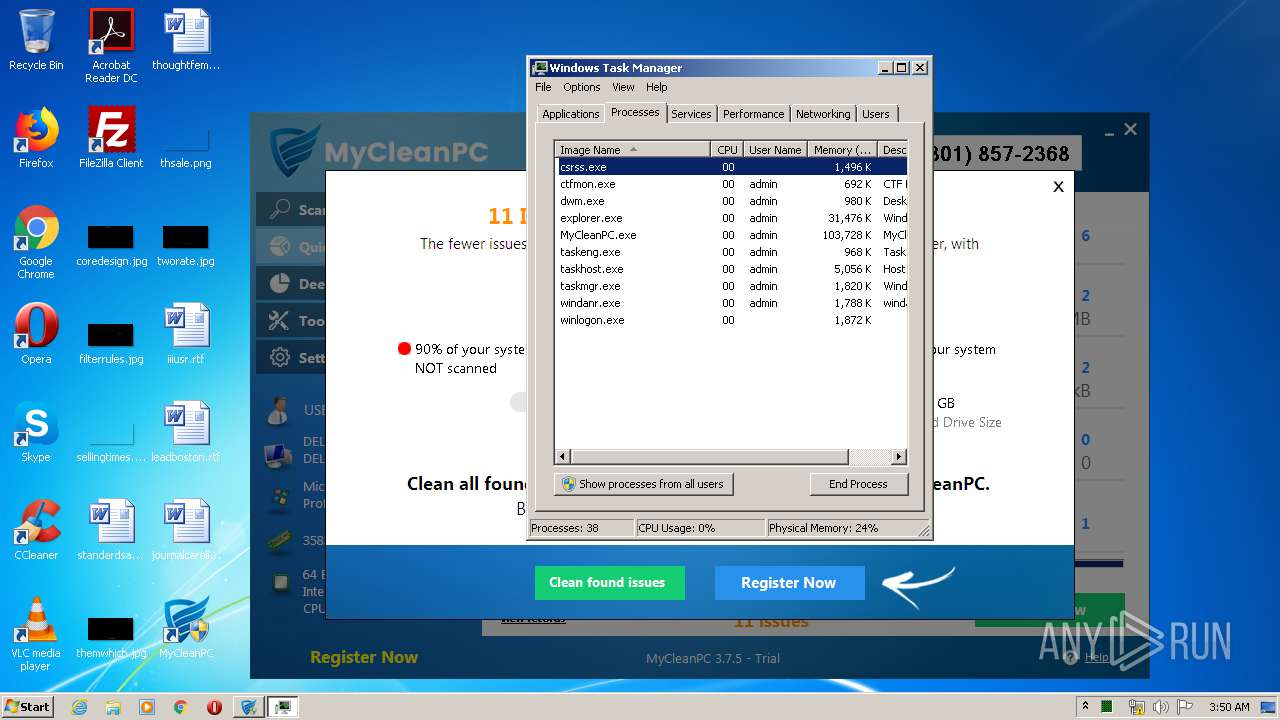The image size is (1280, 720).
Task: Open MyCleanPC desktop shortcut
Action: coord(186,628)
